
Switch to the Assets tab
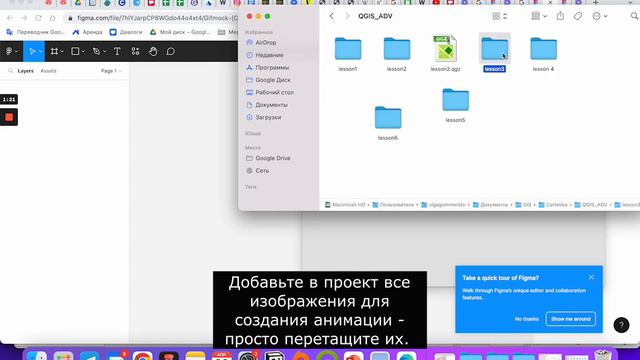coord(48,71)
